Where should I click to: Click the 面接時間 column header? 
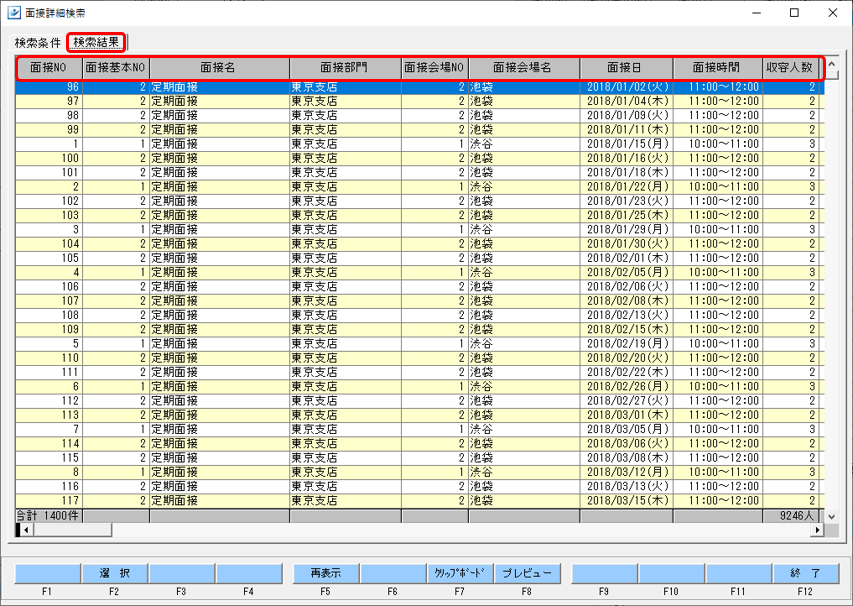coord(718,67)
